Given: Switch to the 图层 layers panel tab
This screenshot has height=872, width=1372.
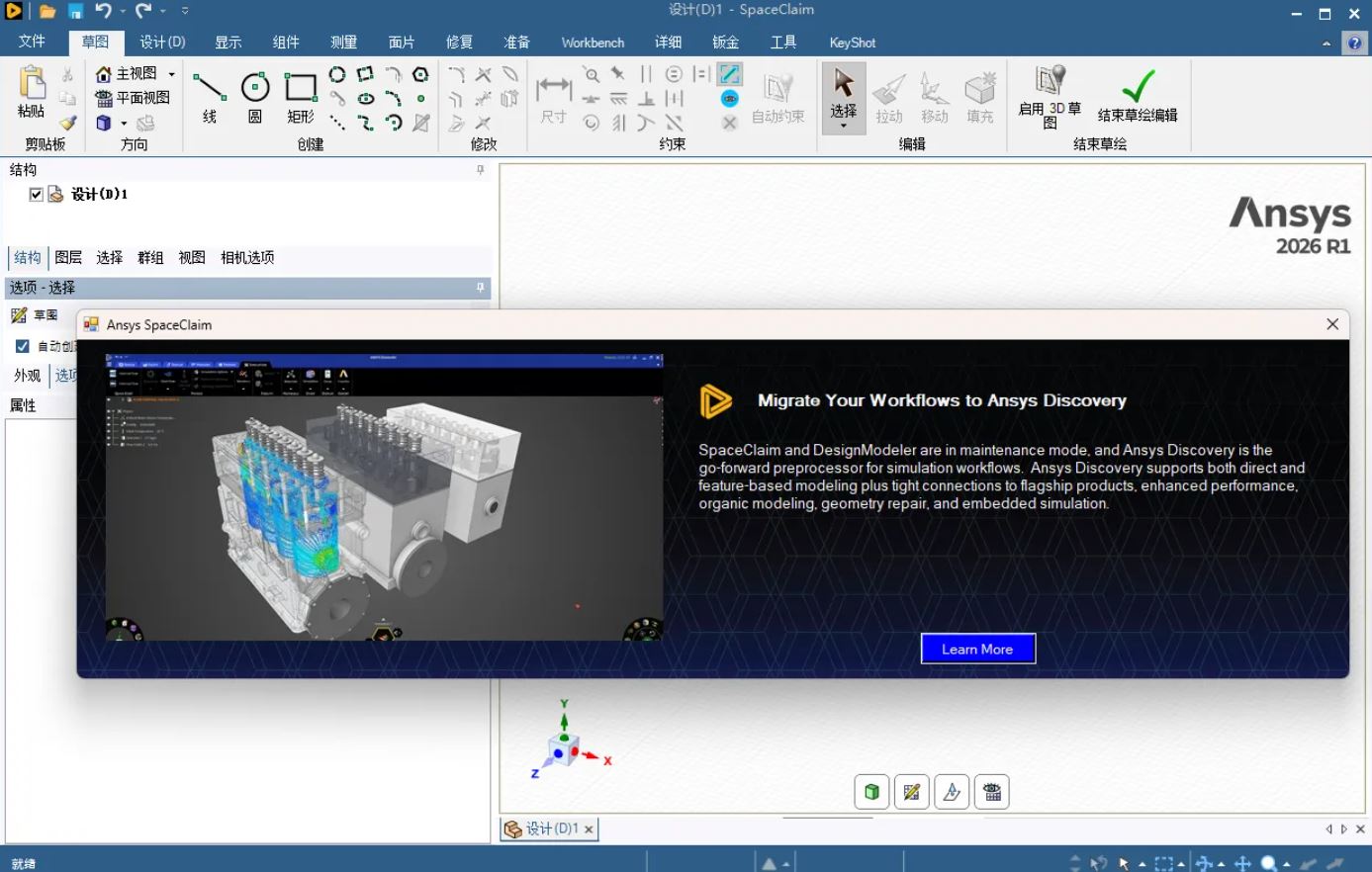Looking at the screenshot, I should tap(68, 257).
